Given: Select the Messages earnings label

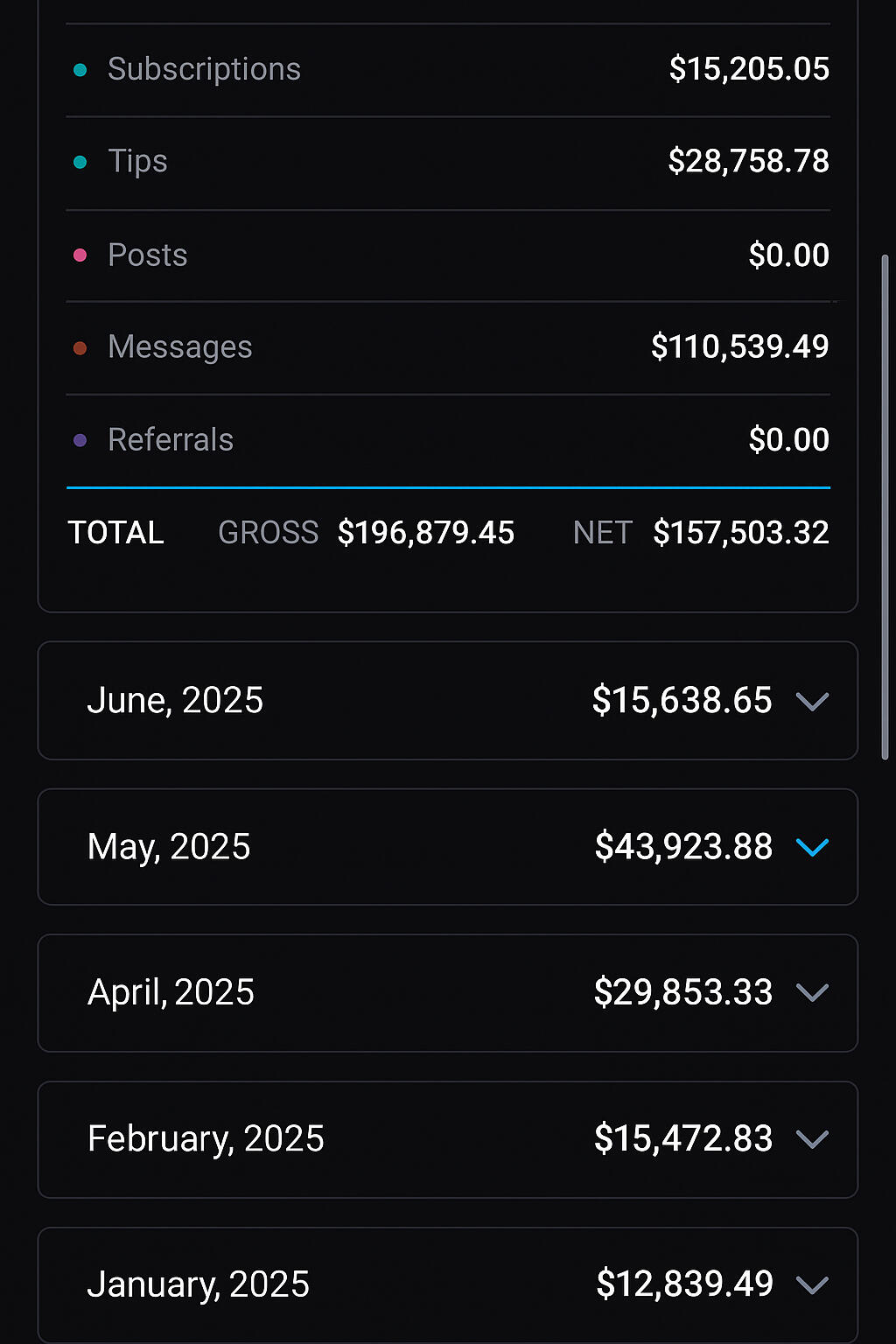Looking at the screenshot, I should pyautogui.click(x=179, y=347).
